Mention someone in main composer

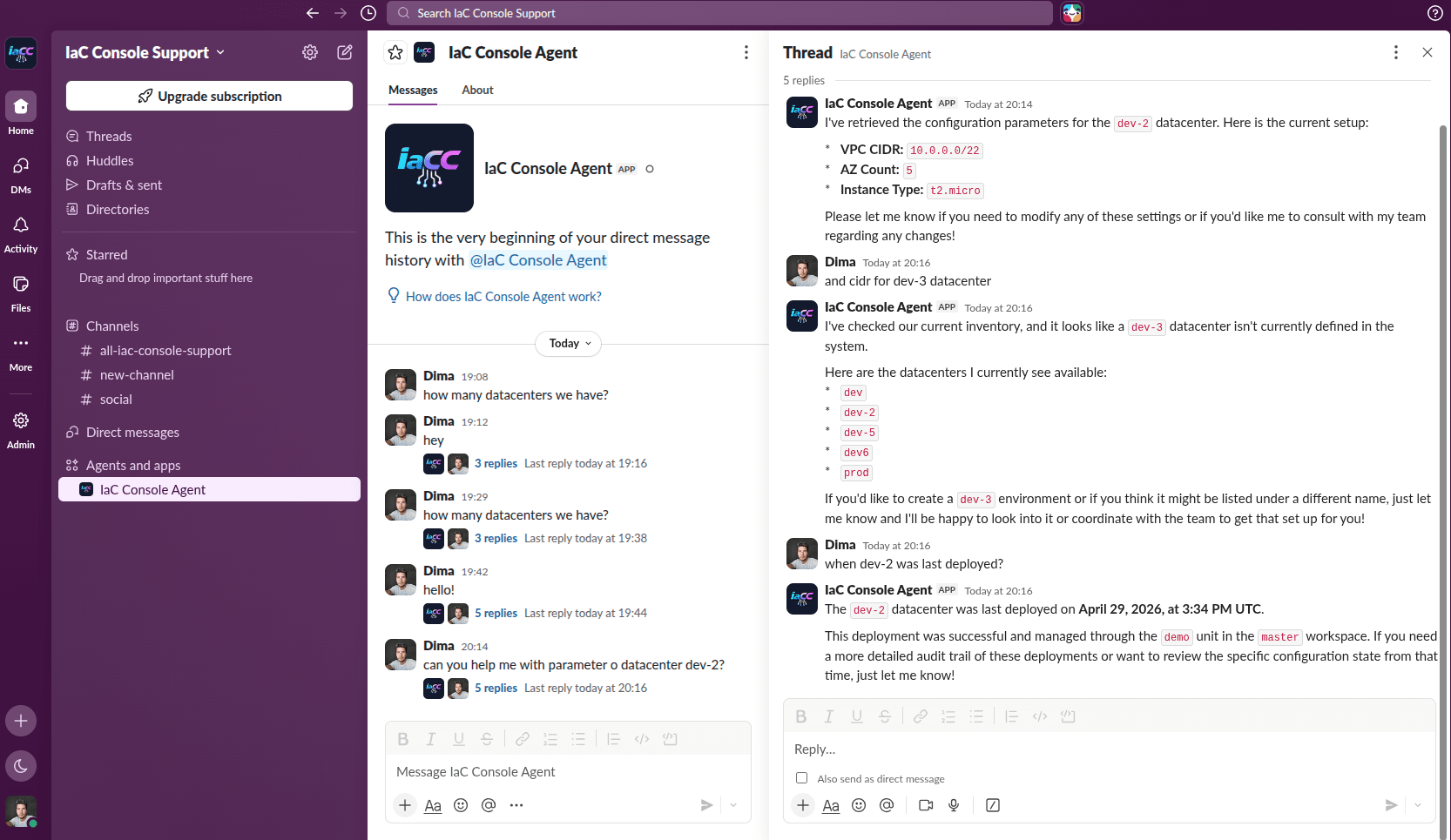point(489,805)
